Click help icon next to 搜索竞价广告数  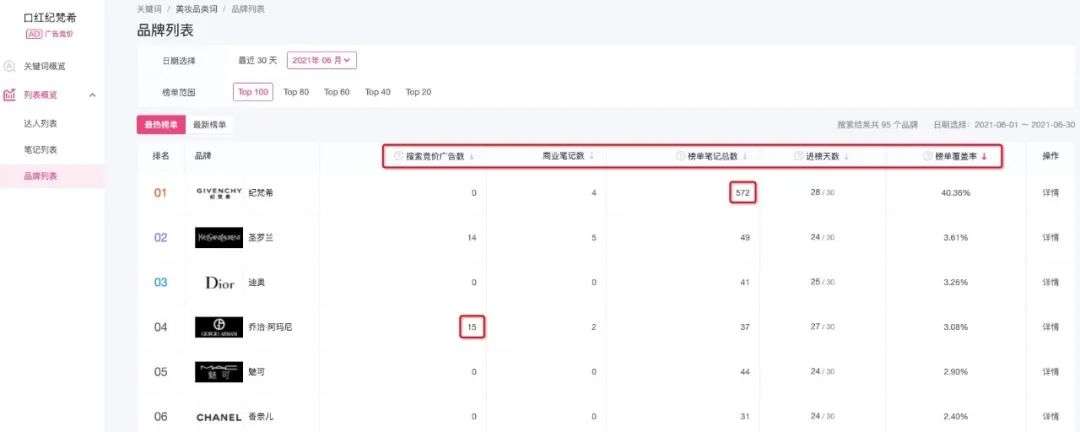[x=398, y=156]
